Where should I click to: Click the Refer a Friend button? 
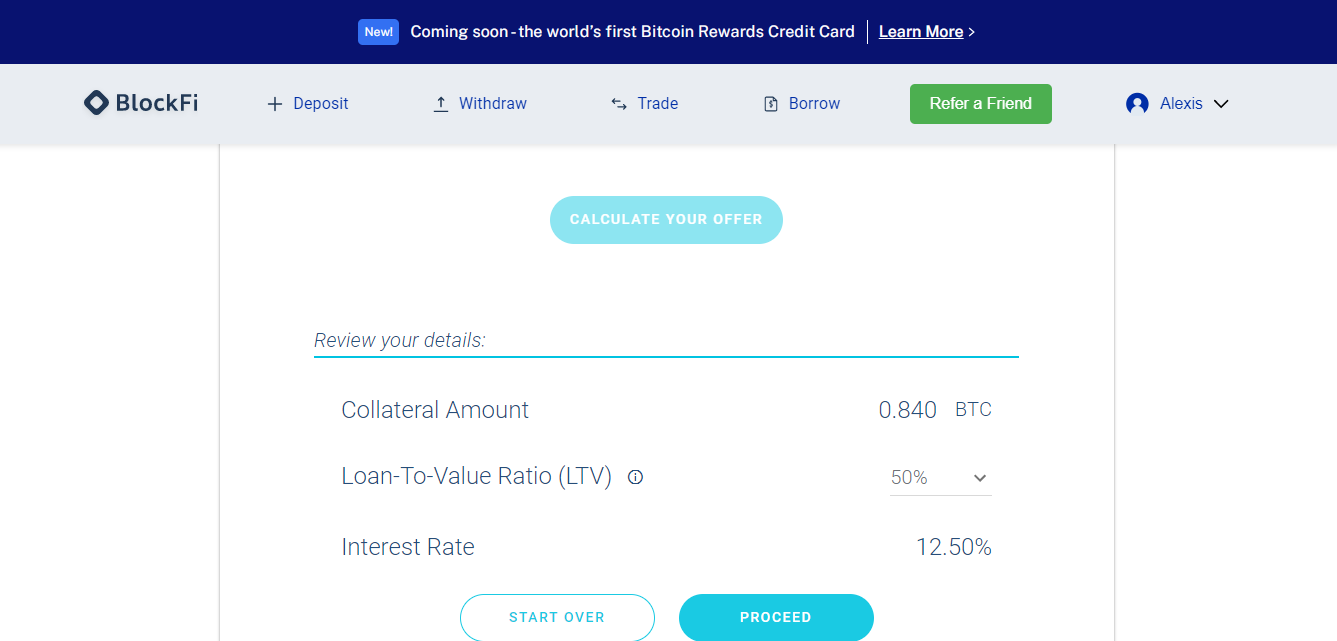point(980,104)
